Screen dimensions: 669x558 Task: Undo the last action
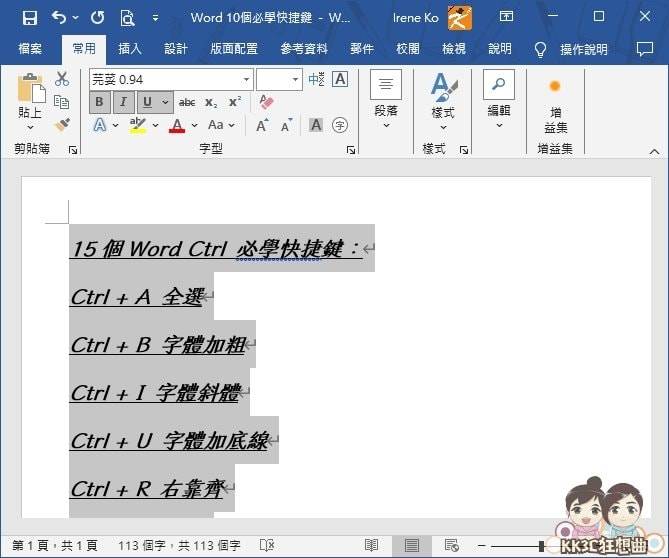[59, 18]
